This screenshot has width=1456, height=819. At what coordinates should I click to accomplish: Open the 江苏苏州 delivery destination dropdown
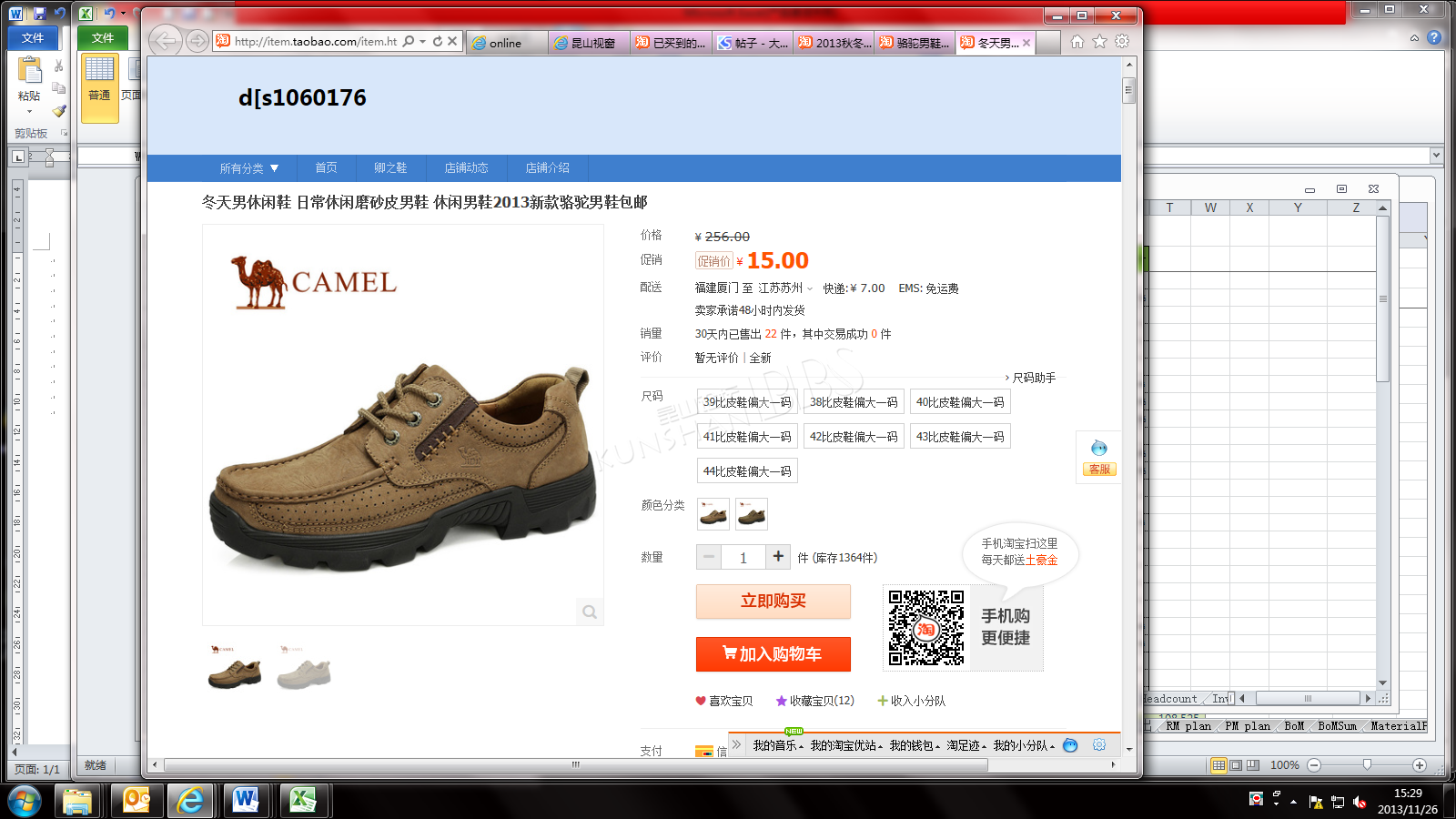785,288
